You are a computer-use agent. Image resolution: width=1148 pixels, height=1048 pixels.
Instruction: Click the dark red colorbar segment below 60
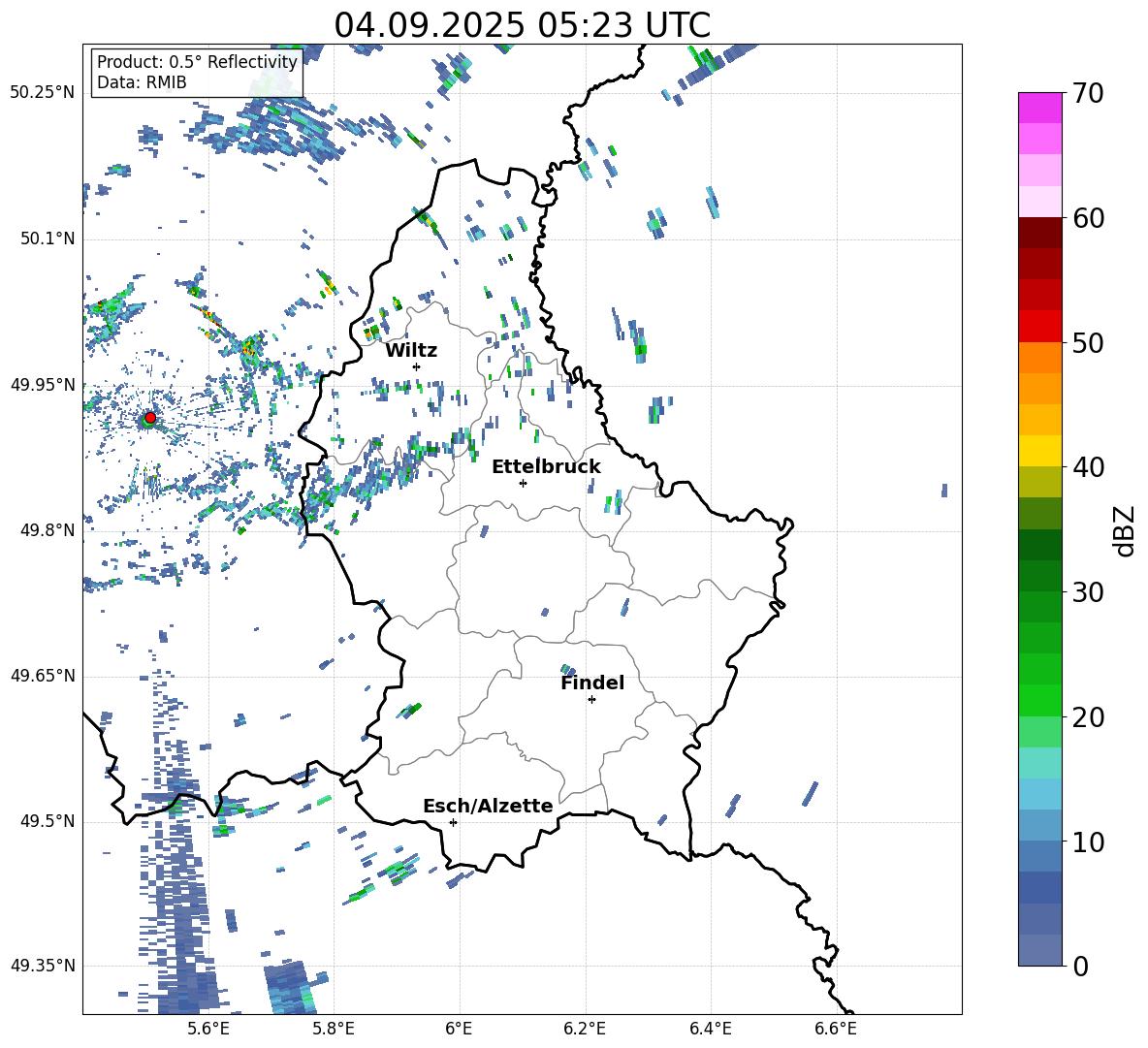click(1040, 233)
